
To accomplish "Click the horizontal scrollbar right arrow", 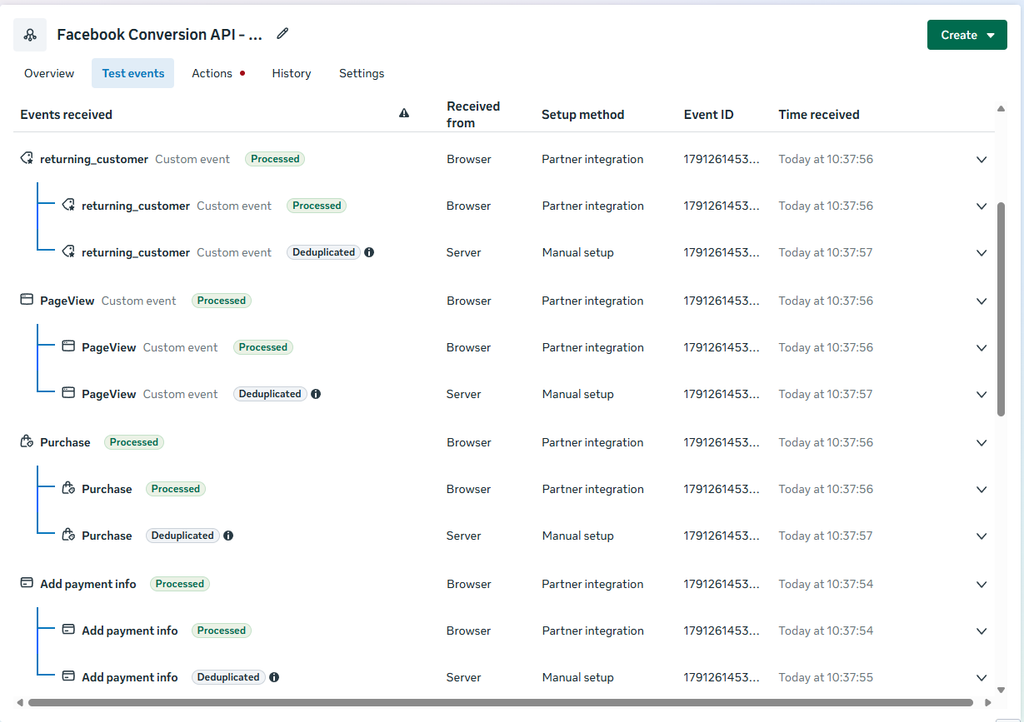I will [987, 702].
